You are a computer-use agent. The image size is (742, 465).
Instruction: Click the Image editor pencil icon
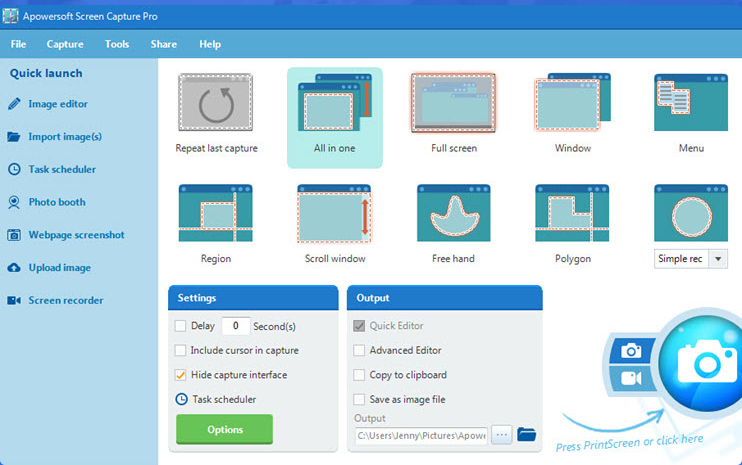(14, 104)
